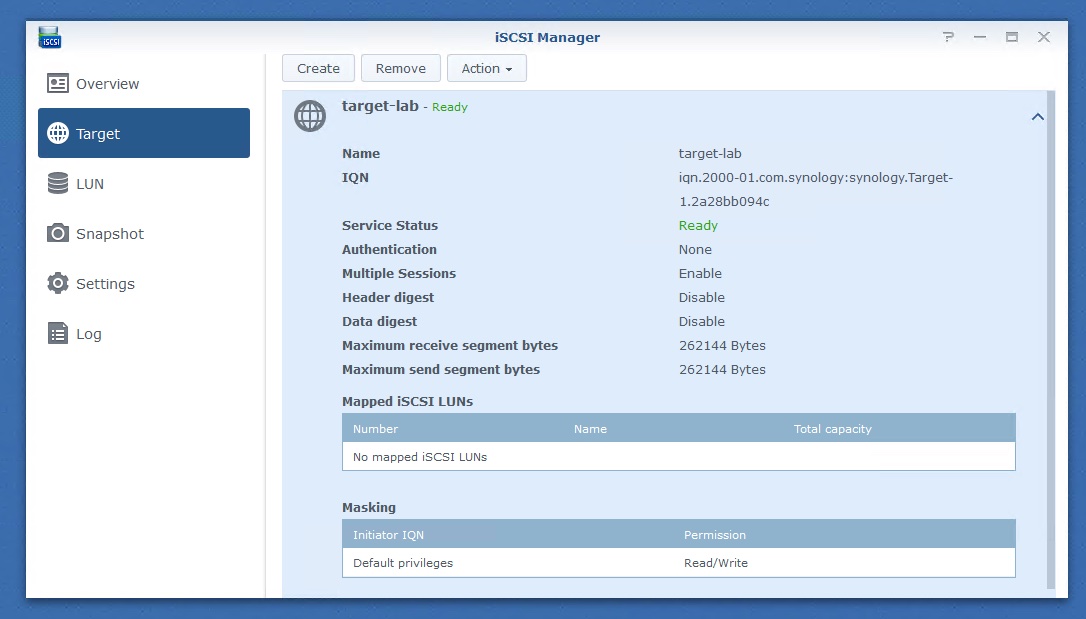Click the Settings gear icon

[x=58, y=284]
